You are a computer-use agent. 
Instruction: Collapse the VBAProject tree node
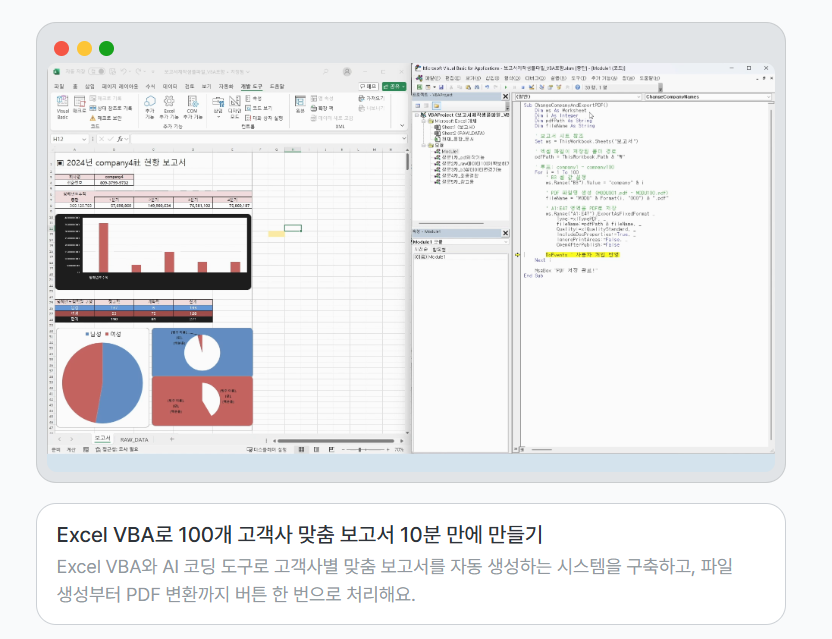pos(417,115)
